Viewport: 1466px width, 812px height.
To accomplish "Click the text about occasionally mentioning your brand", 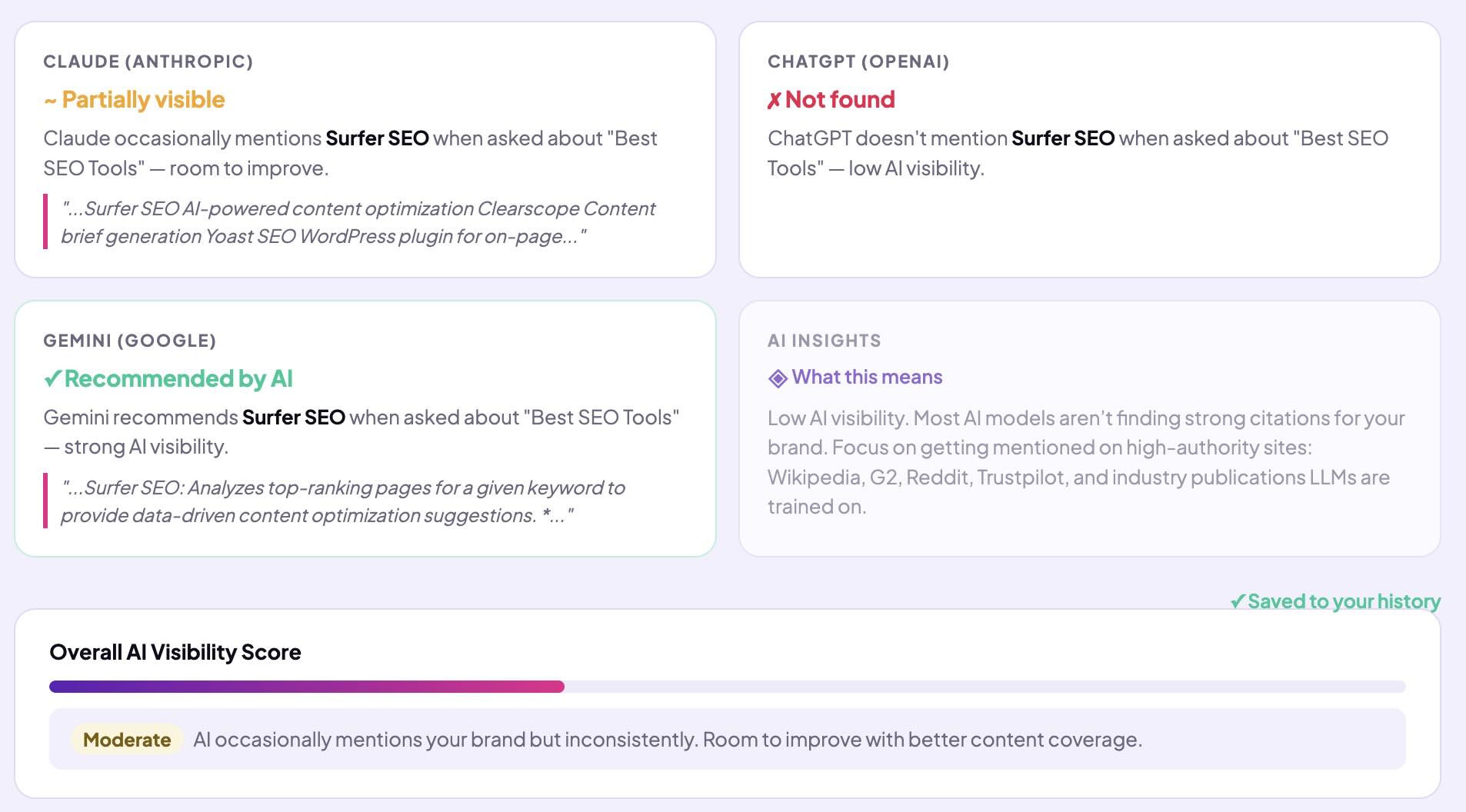I will coord(668,740).
